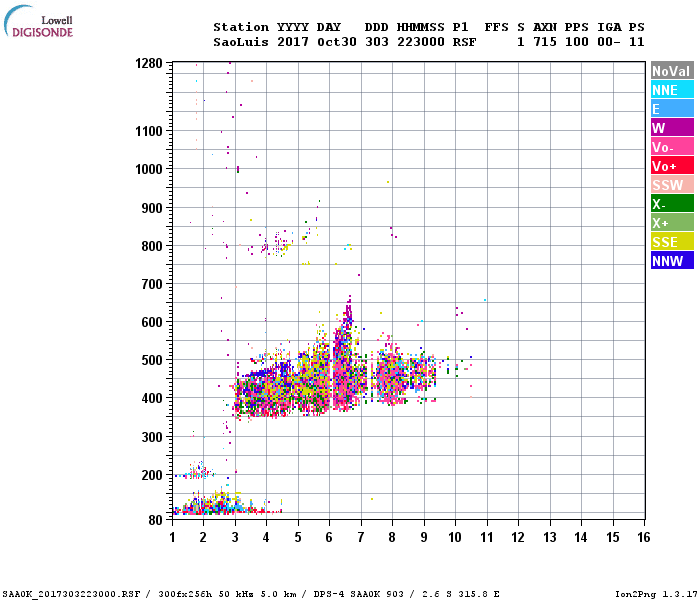Click the SSW legend swatch
The image size is (700, 600).
click(672, 184)
